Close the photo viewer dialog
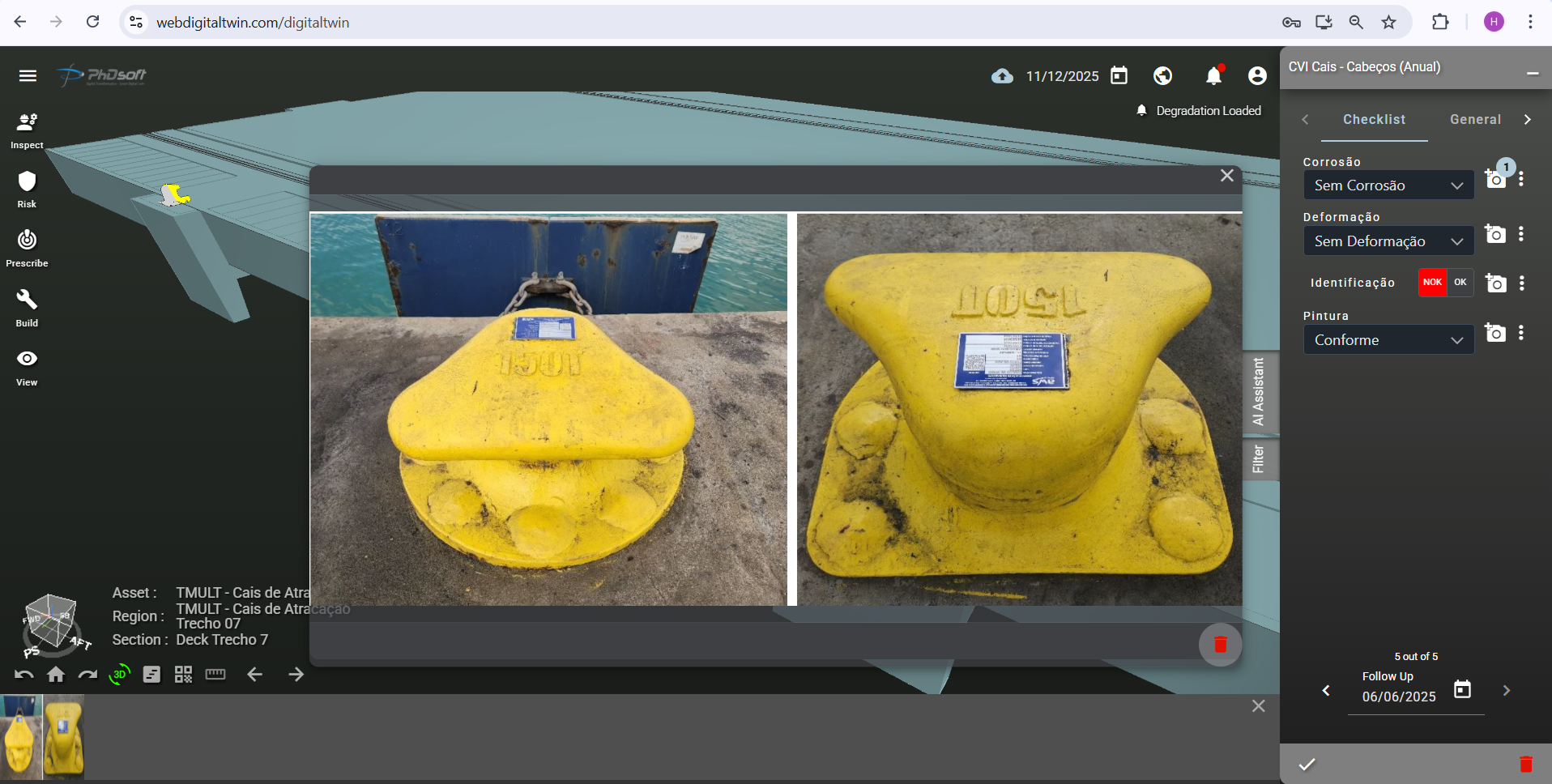 [1227, 176]
